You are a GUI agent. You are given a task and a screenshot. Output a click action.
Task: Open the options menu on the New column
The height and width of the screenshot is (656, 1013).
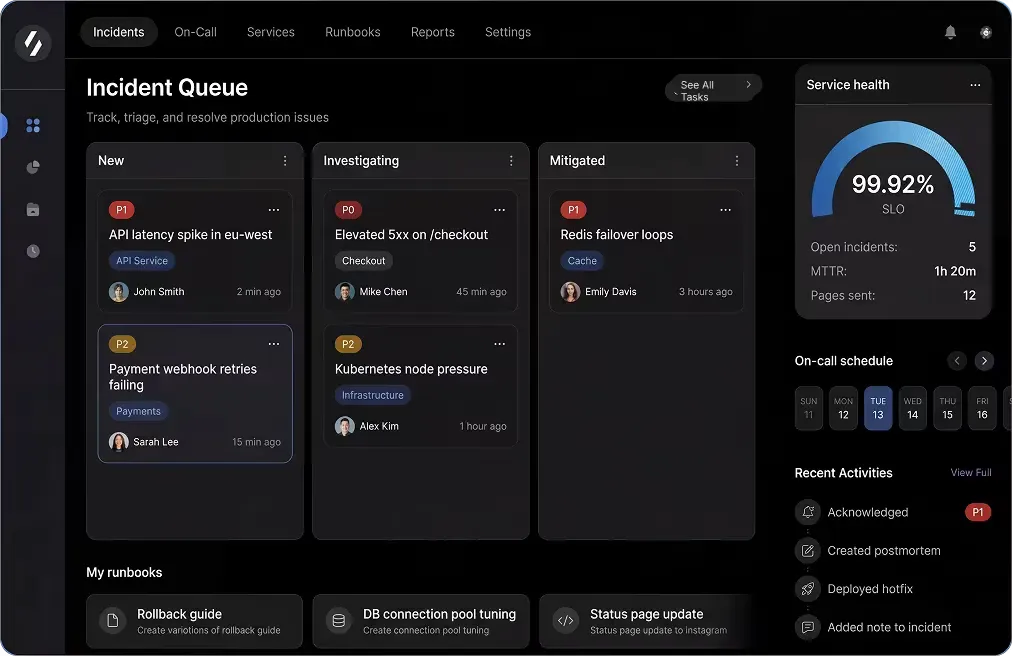click(285, 160)
